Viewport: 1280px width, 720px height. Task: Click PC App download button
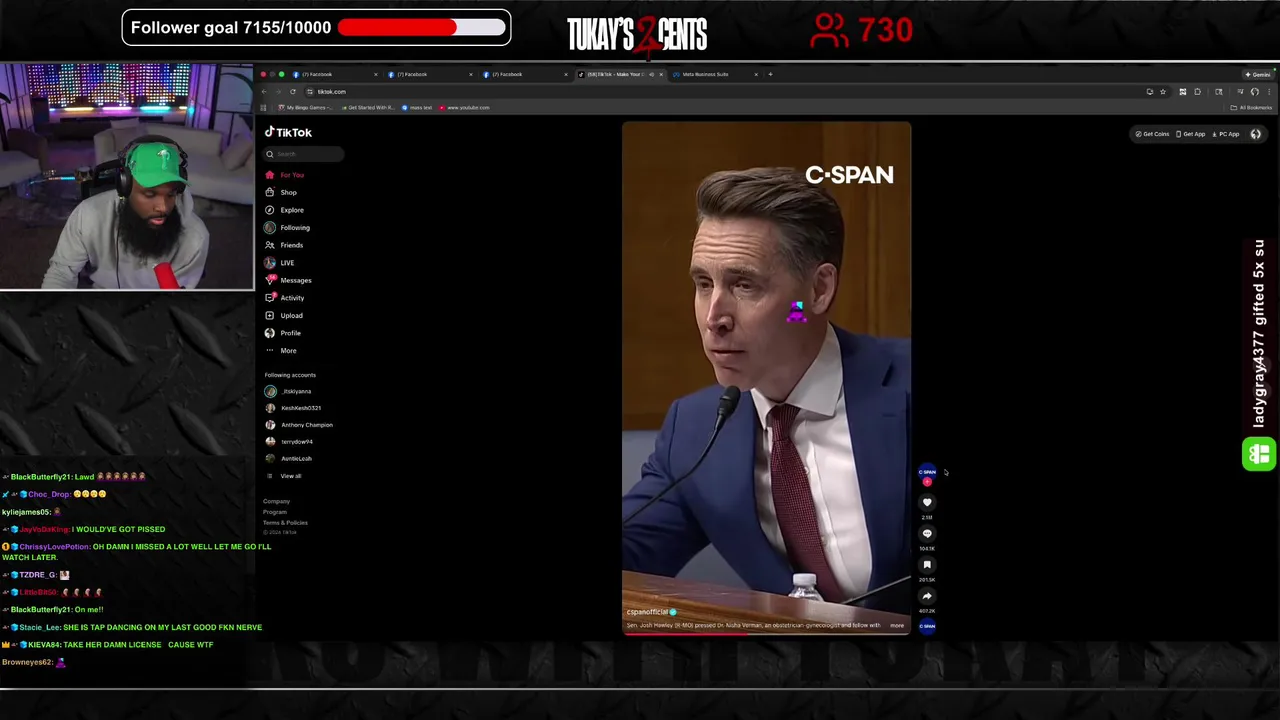tap(1226, 134)
